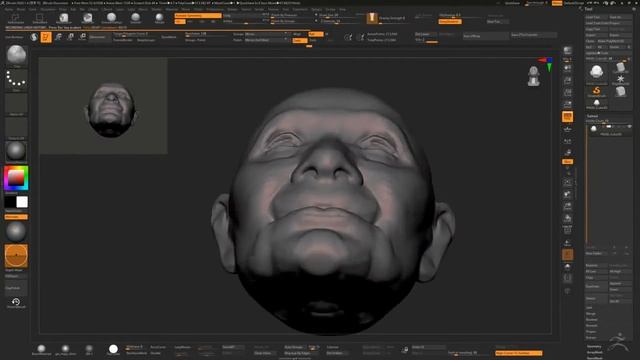Click the orange sphere on left shelf
The height and width of the screenshot is (360, 640).
[x=16, y=256]
